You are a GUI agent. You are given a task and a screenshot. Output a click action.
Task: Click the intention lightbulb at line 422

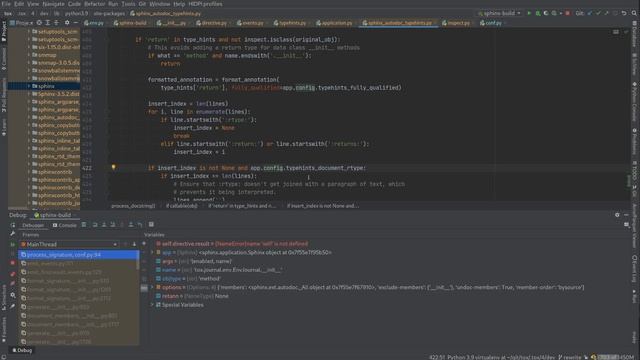point(113,167)
